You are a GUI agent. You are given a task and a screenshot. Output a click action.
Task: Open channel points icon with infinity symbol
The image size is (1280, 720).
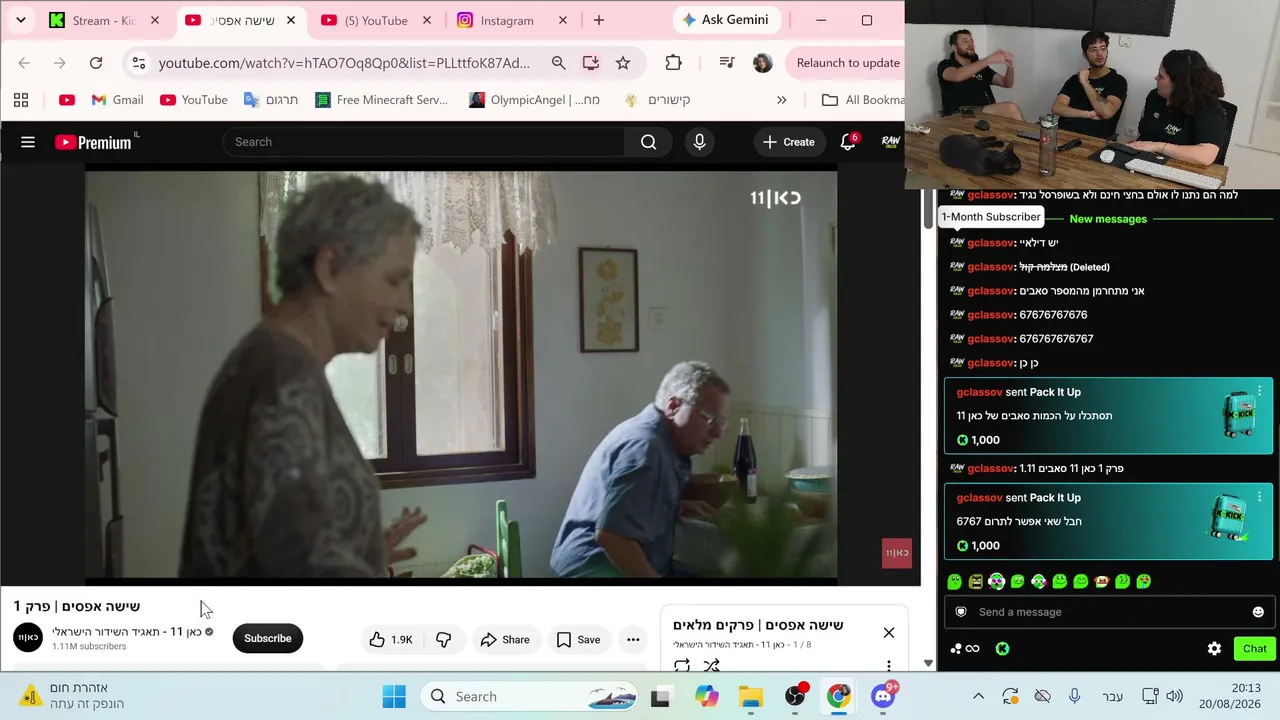tap(965, 649)
